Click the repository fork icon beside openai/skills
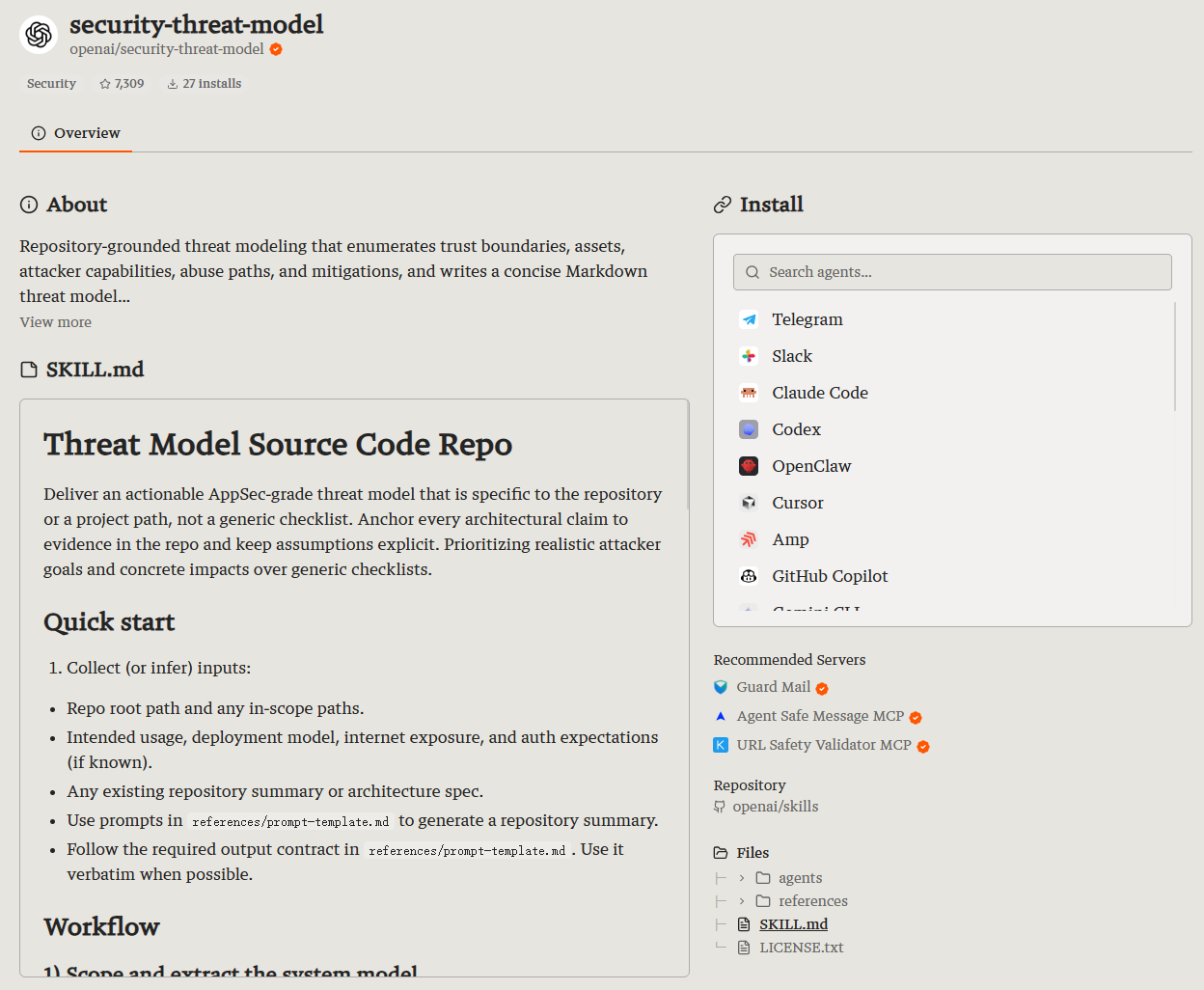The width and height of the screenshot is (1204, 990). coord(720,807)
